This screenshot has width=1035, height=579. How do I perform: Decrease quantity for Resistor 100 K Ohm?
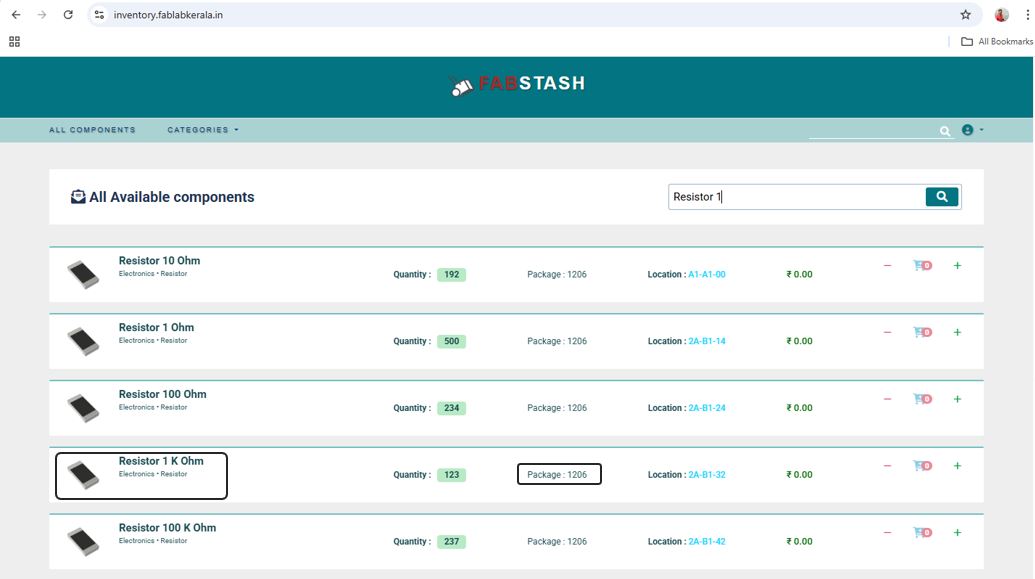click(887, 532)
